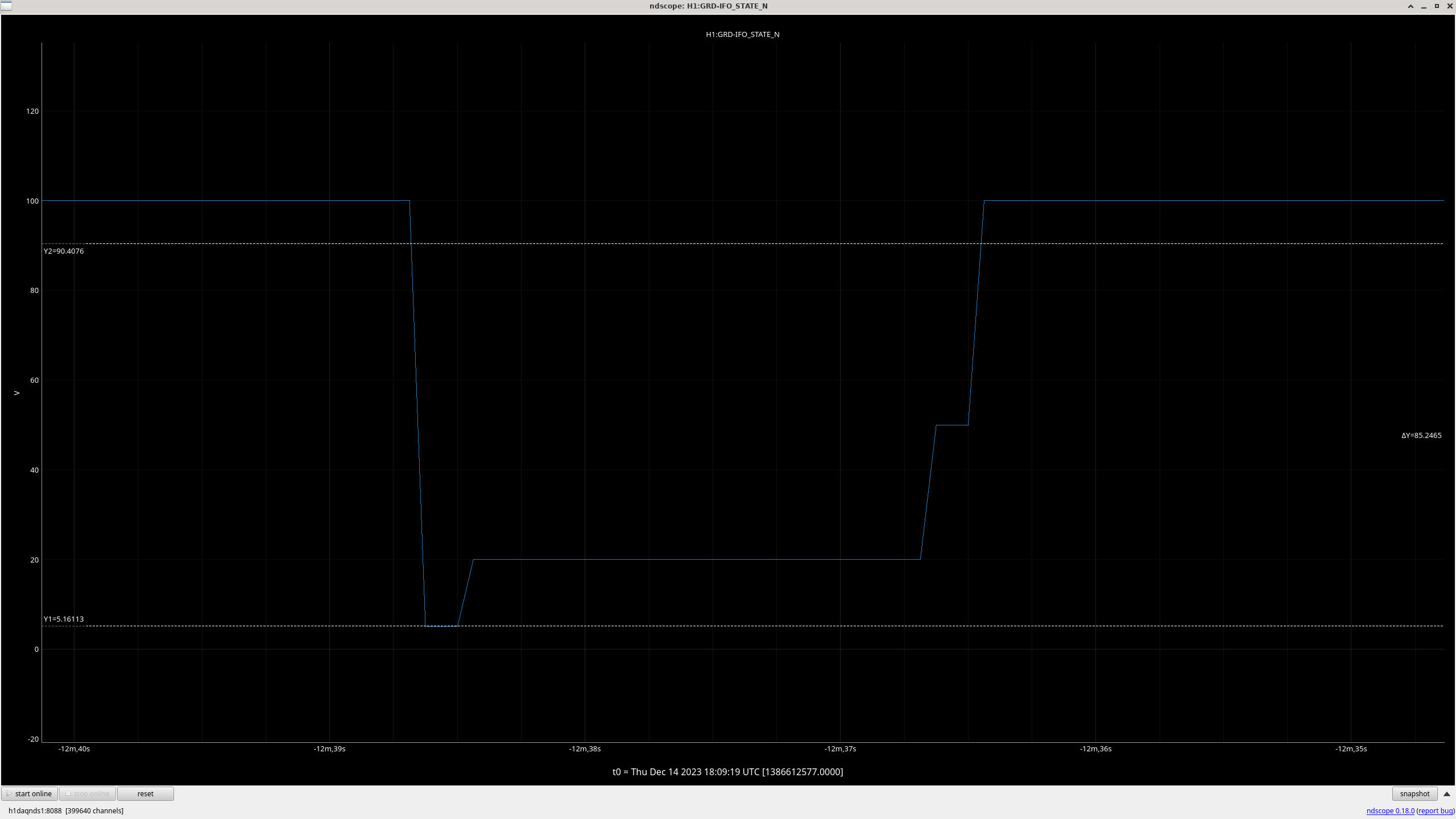
Task: Close the ndscope window
Action: coord(1450,6)
